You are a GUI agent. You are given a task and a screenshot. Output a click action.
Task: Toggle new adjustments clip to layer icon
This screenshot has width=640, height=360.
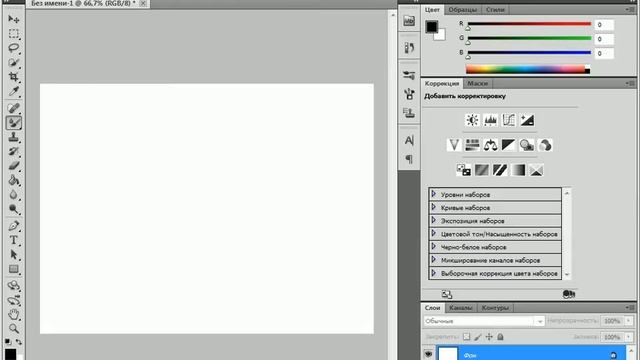[569, 294]
